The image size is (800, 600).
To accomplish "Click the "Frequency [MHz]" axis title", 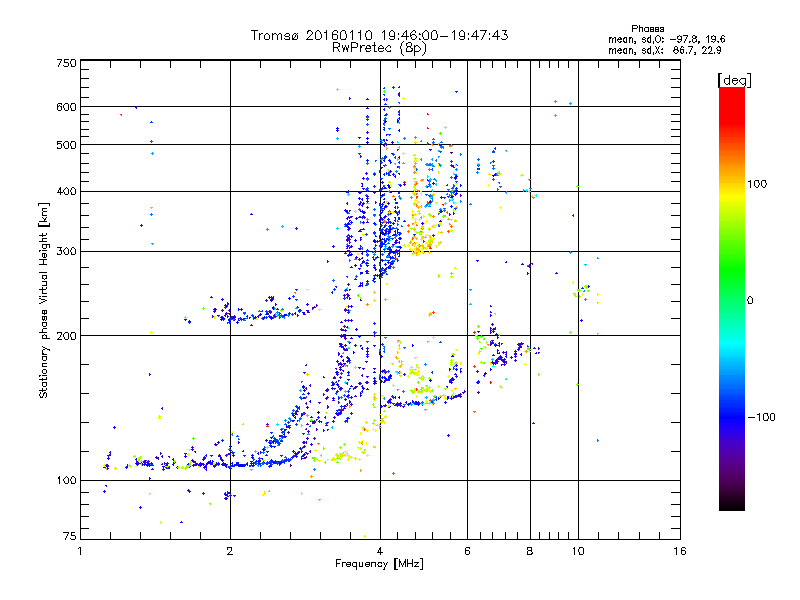I will 379,564.
